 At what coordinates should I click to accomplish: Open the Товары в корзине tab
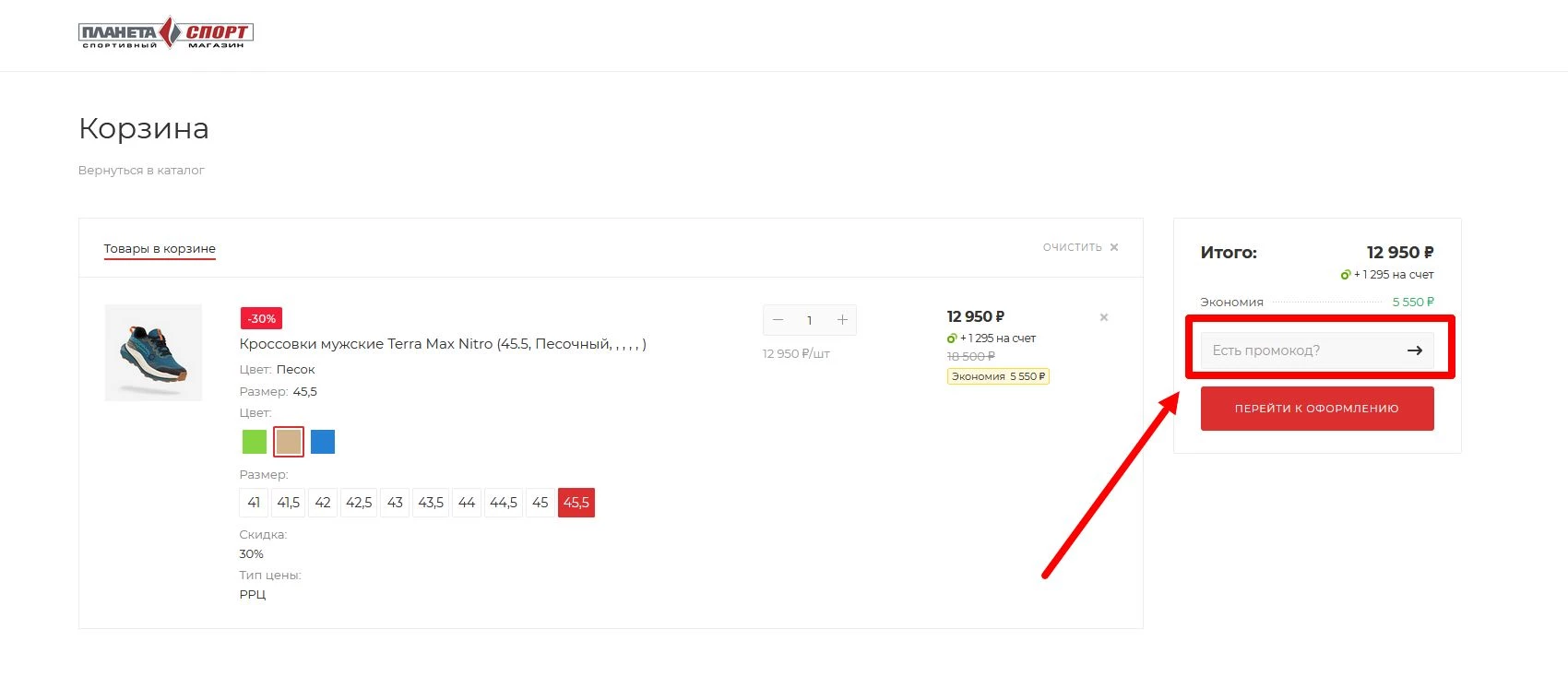coord(160,249)
